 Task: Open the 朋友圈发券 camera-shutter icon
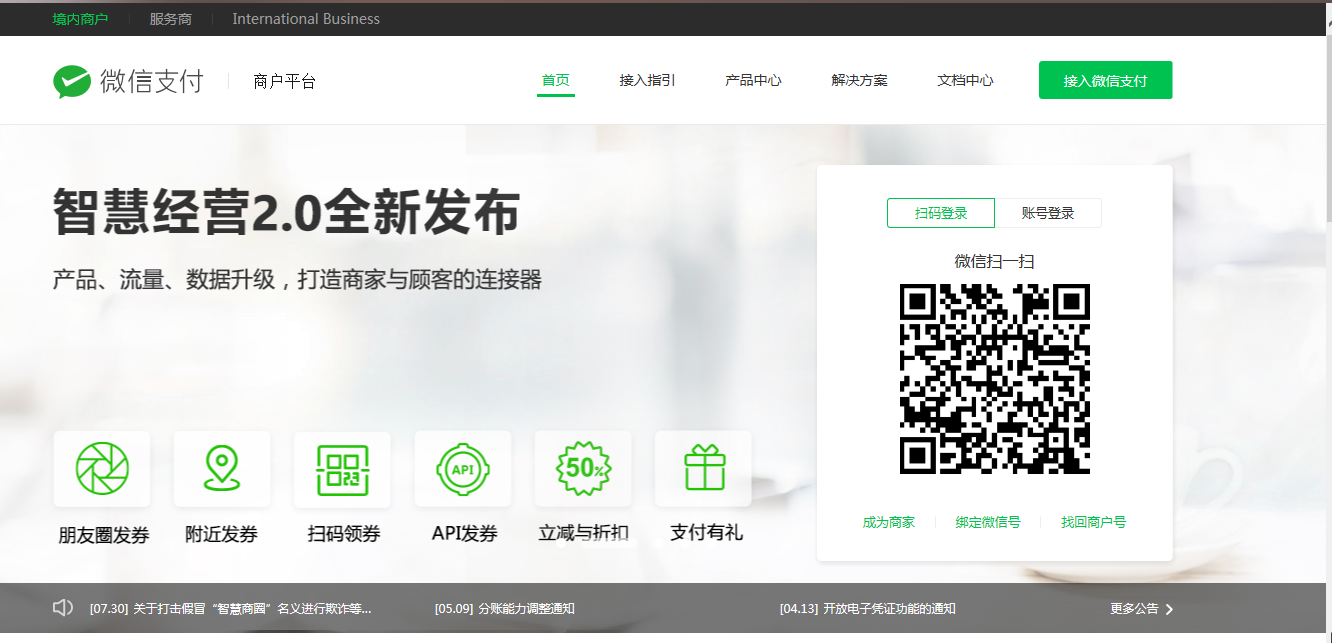[102, 468]
